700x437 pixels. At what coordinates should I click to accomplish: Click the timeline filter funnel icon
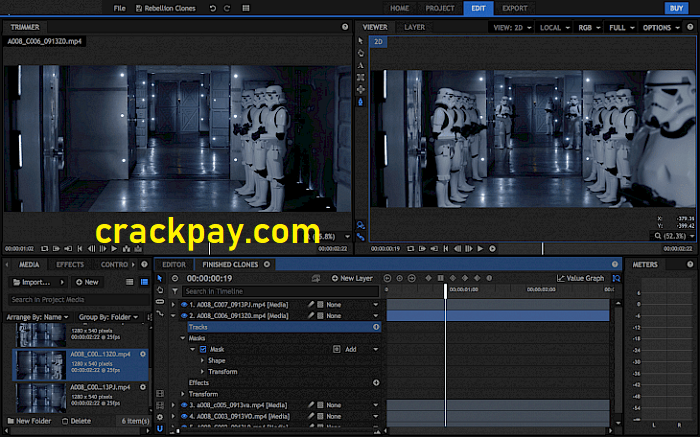(175, 291)
